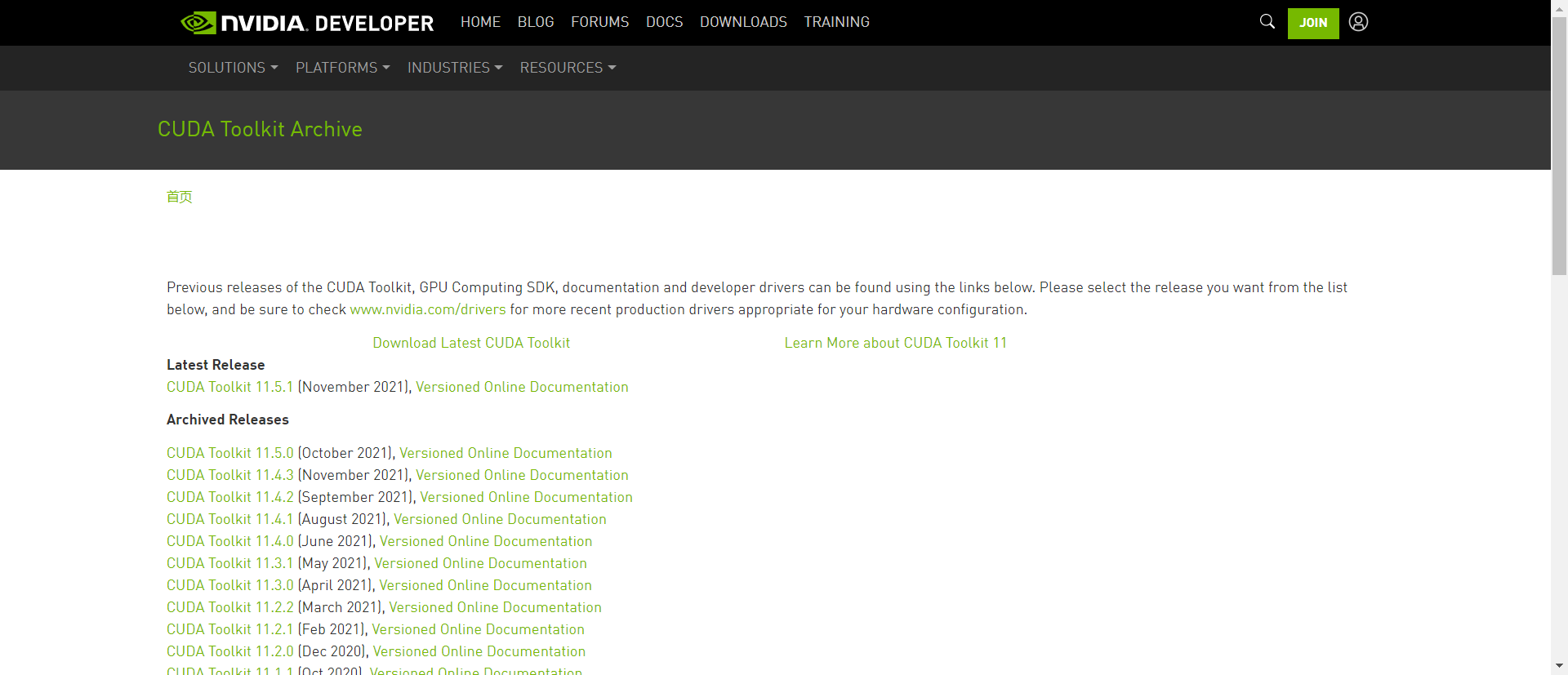Image resolution: width=1568 pixels, height=675 pixels.
Task: Open Versioned Online Documentation for 11.4.3
Action: click(x=522, y=475)
